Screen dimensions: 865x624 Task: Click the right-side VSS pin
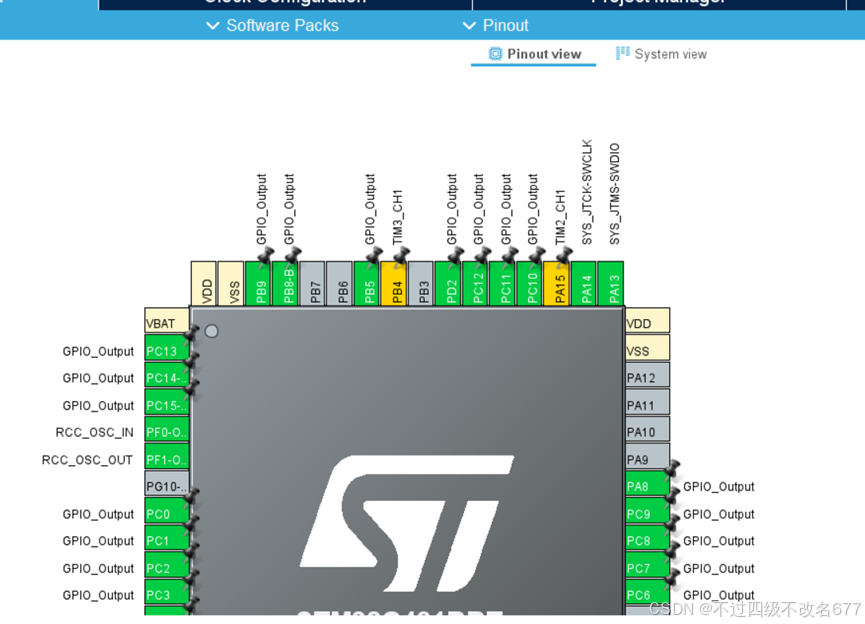click(648, 348)
